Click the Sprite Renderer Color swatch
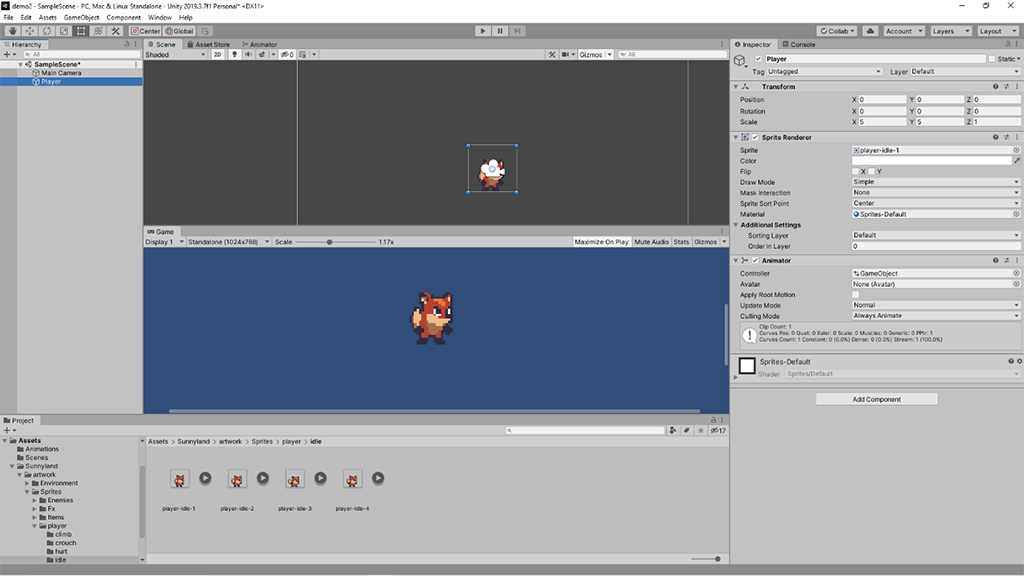 pos(930,160)
